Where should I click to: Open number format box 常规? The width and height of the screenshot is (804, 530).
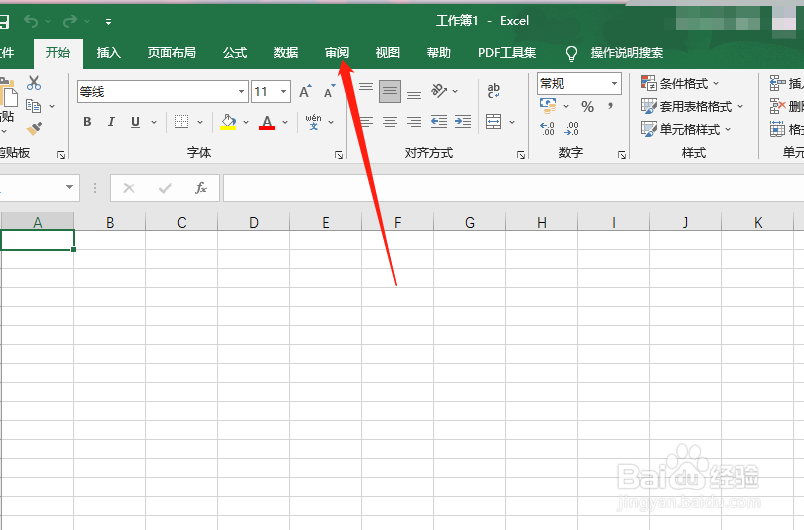click(579, 84)
